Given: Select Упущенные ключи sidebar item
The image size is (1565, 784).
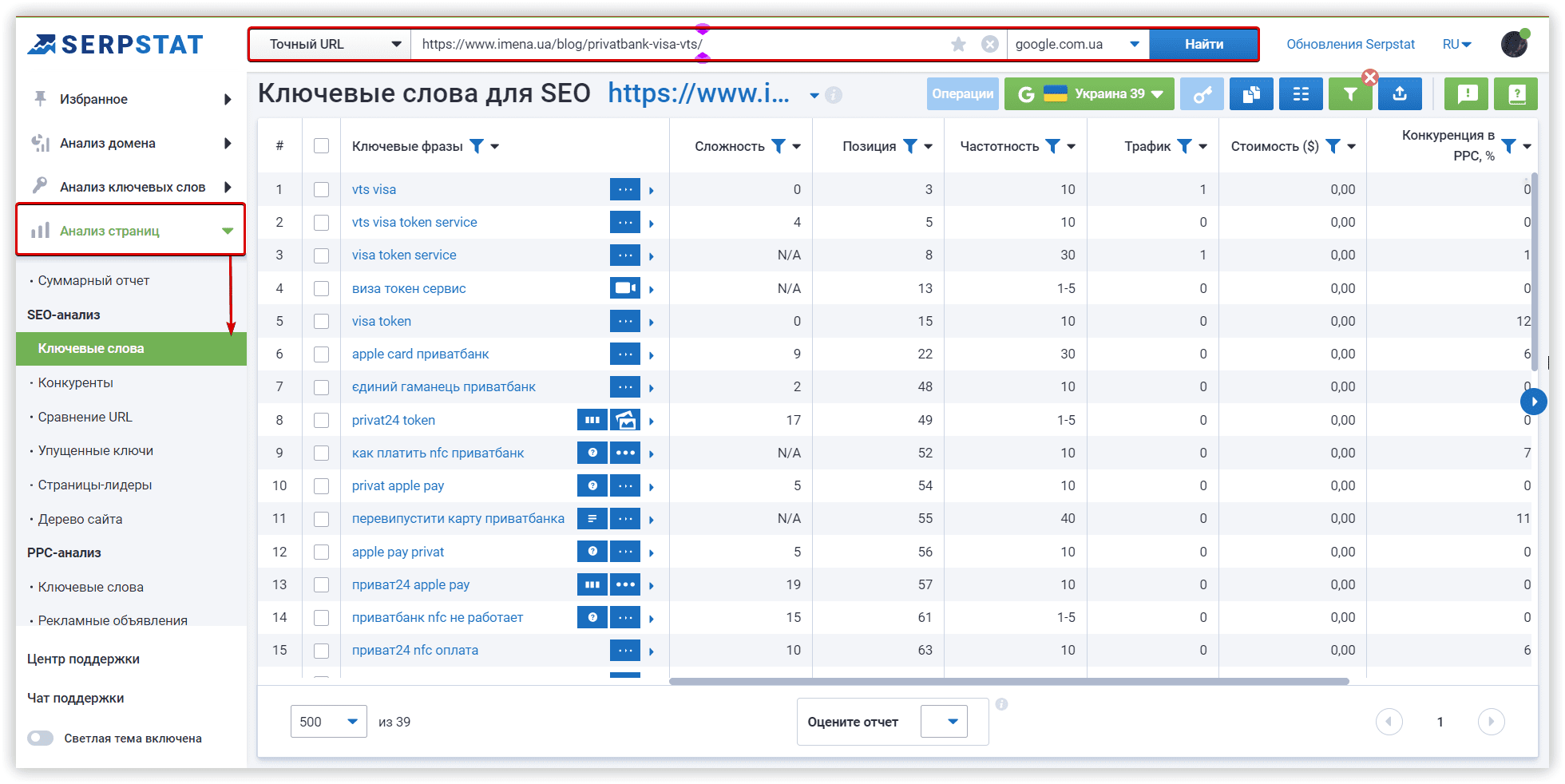Looking at the screenshot, I should pyautogui.click(x=96, y=451).
